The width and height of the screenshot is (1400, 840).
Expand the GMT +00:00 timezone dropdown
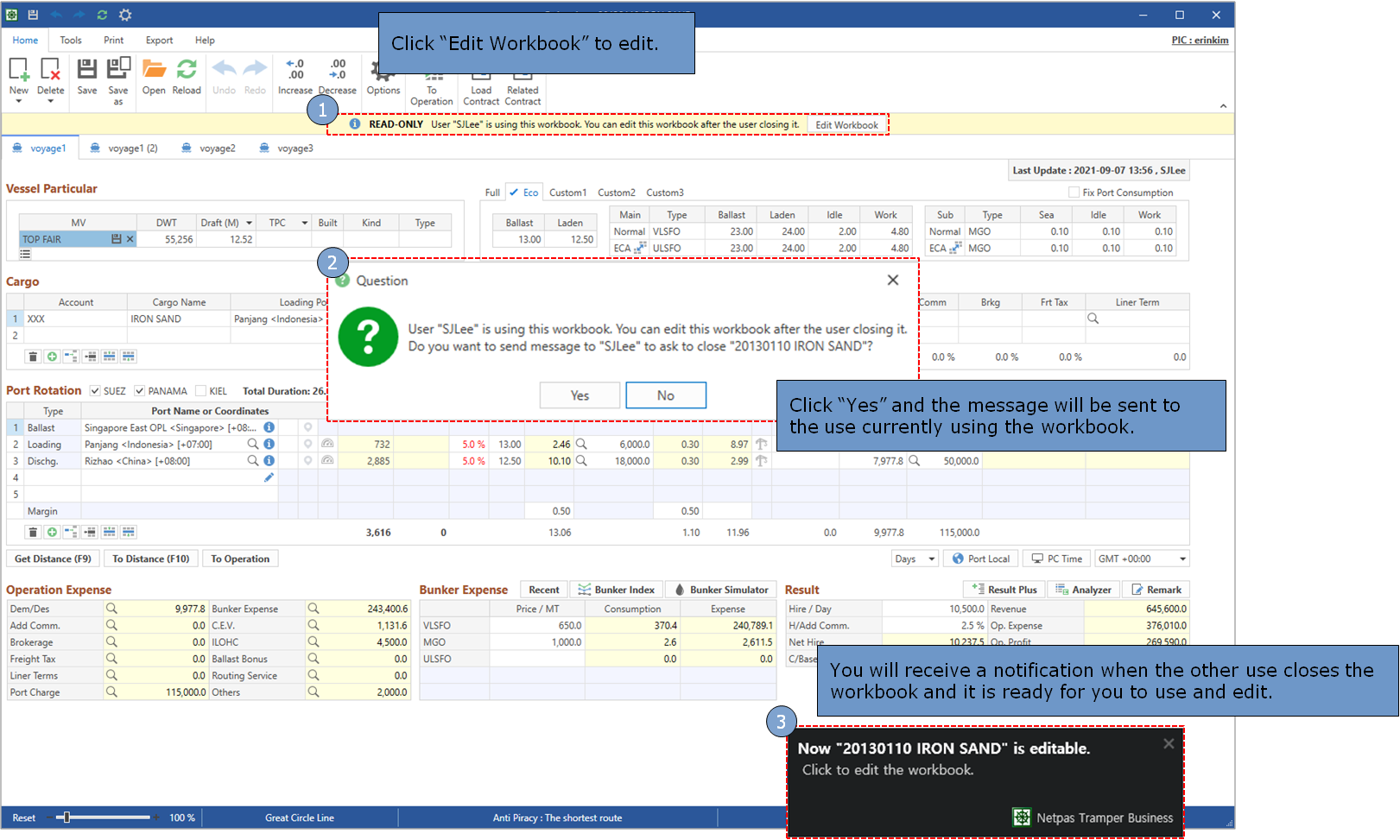pyautogui.click(x=1182, y=559)
